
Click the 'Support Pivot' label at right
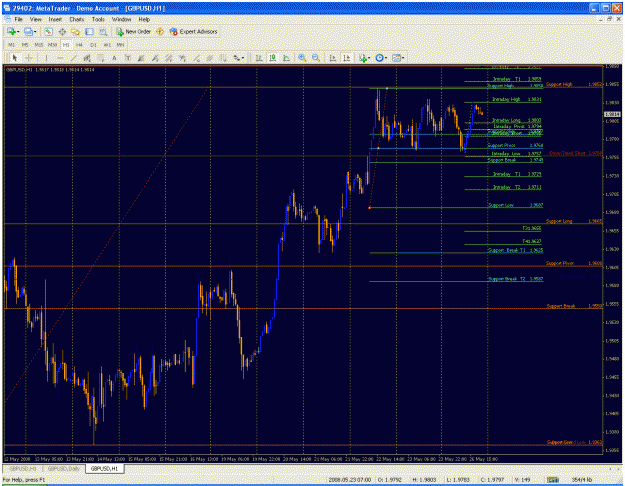[x=560, y=263]
